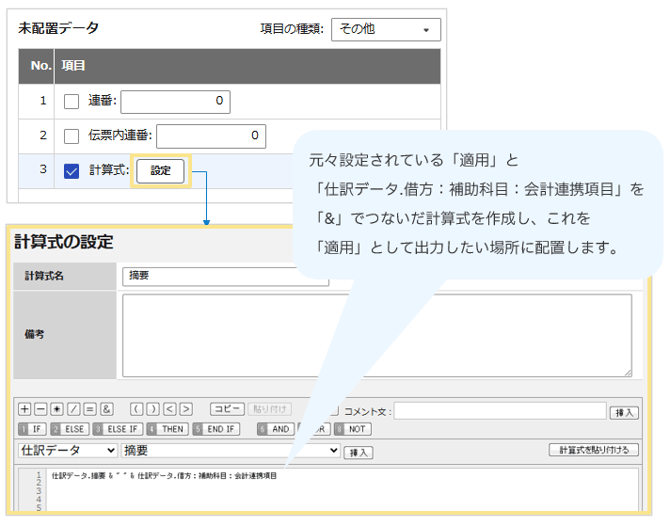
Task: Open the 仕訳データ dropdown
Action: (x=68, y=450)
